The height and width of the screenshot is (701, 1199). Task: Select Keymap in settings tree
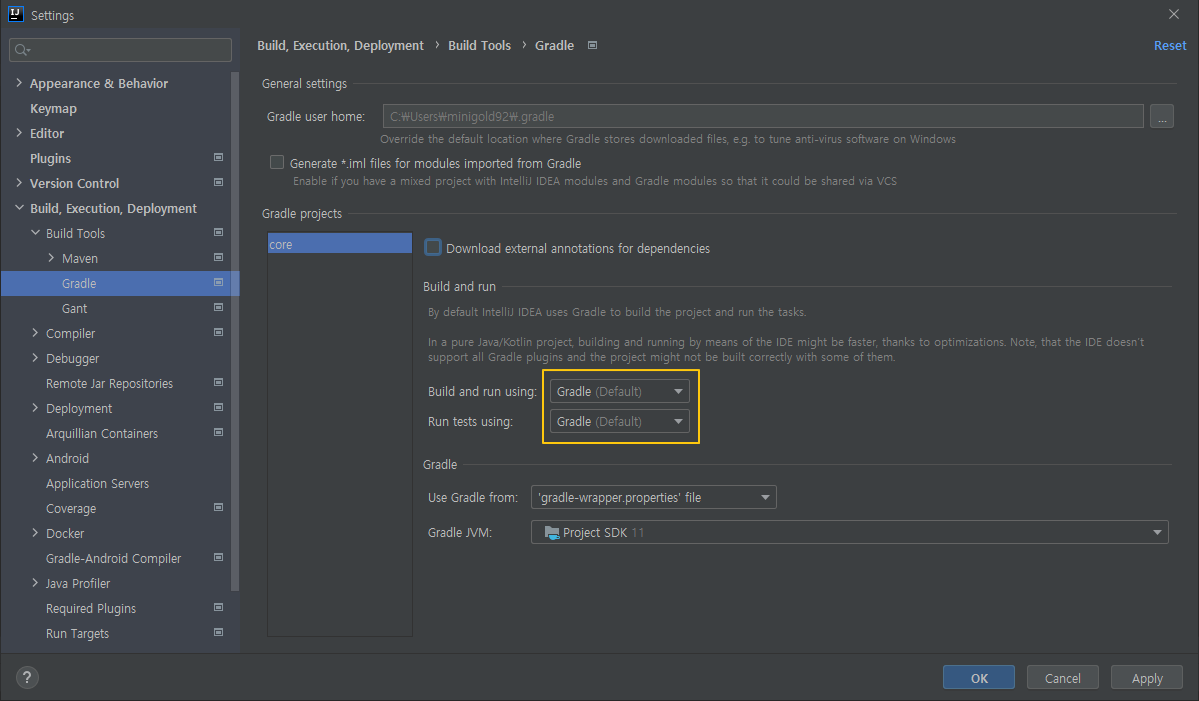coord(54,109)
